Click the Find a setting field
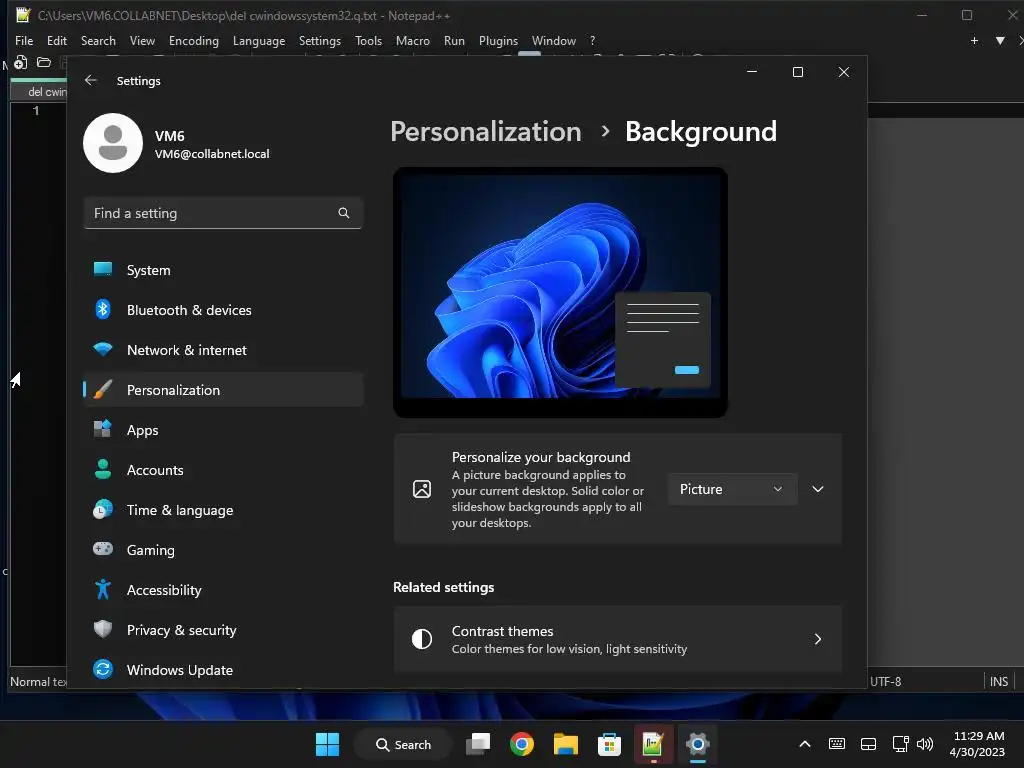Screen dimensions: 1024x768 point(223,213)
